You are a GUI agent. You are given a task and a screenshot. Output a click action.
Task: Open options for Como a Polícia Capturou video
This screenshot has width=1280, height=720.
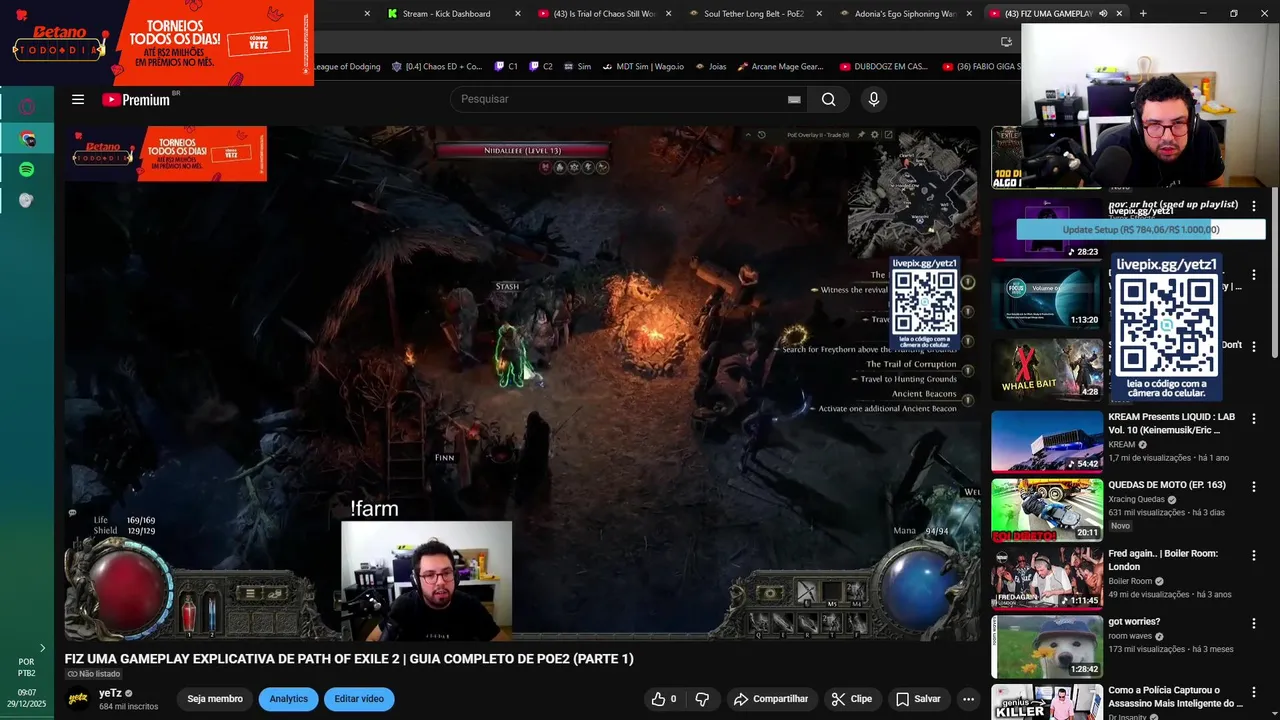[x=1254, y=692]
